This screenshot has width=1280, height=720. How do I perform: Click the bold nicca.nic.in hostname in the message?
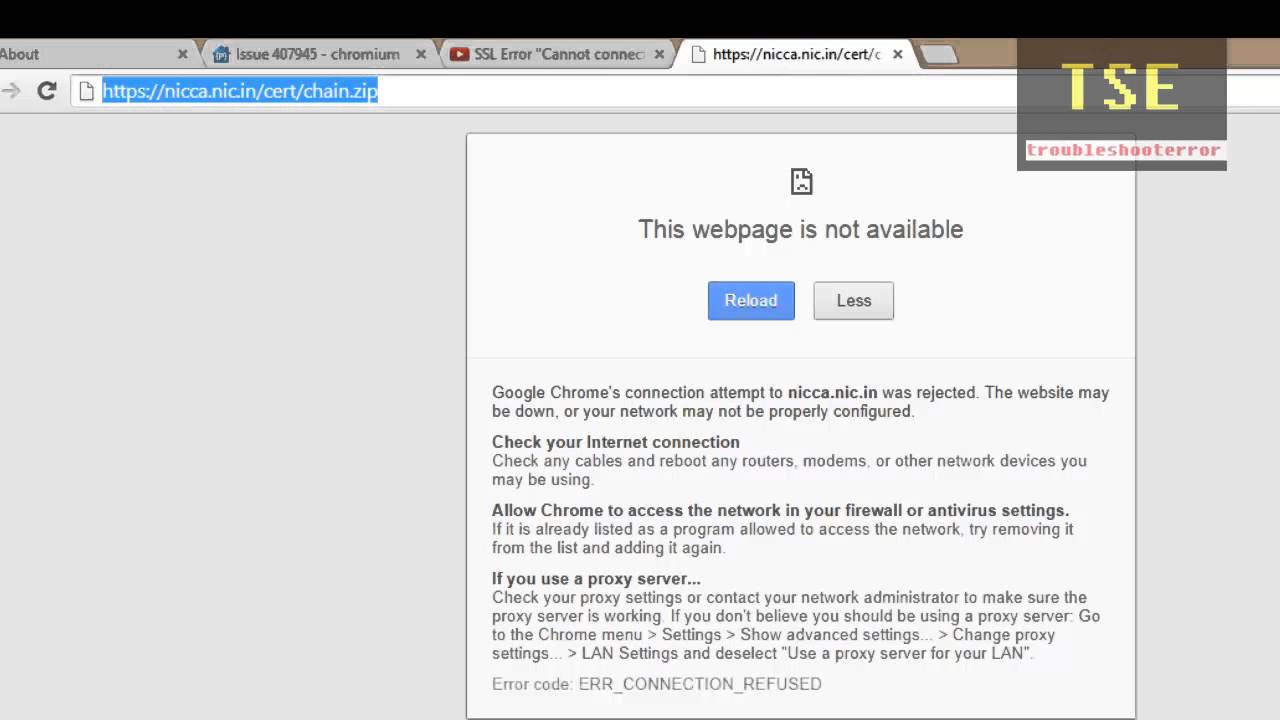pyautogui.click(x=832, y=393)
